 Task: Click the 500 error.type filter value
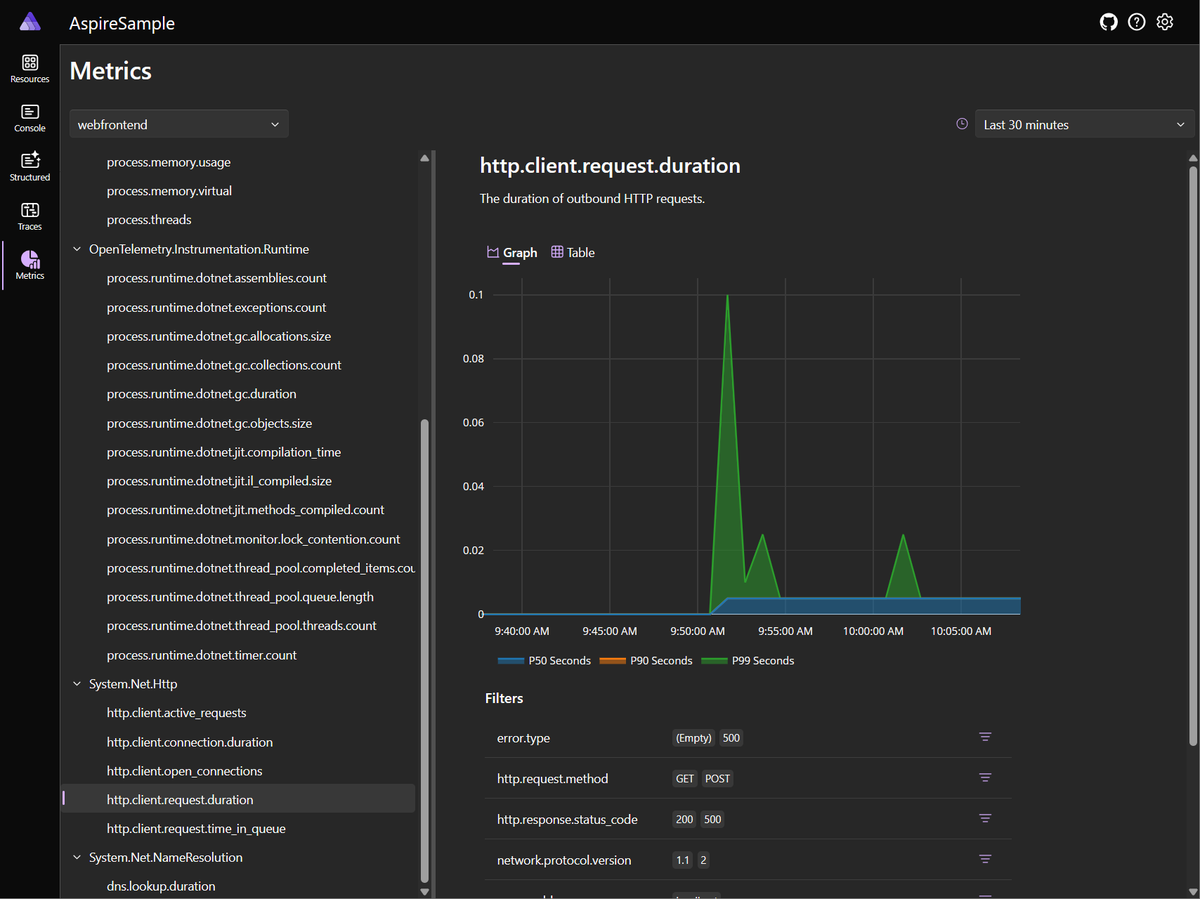pos(731,738)
